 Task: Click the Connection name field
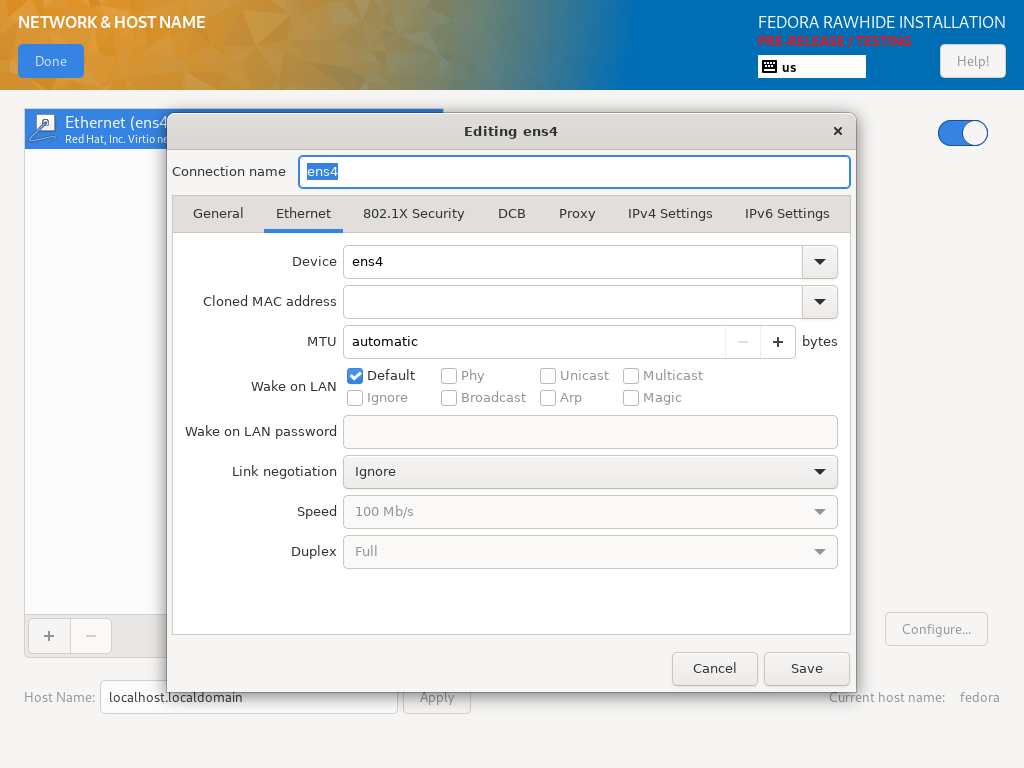point(574,172)
